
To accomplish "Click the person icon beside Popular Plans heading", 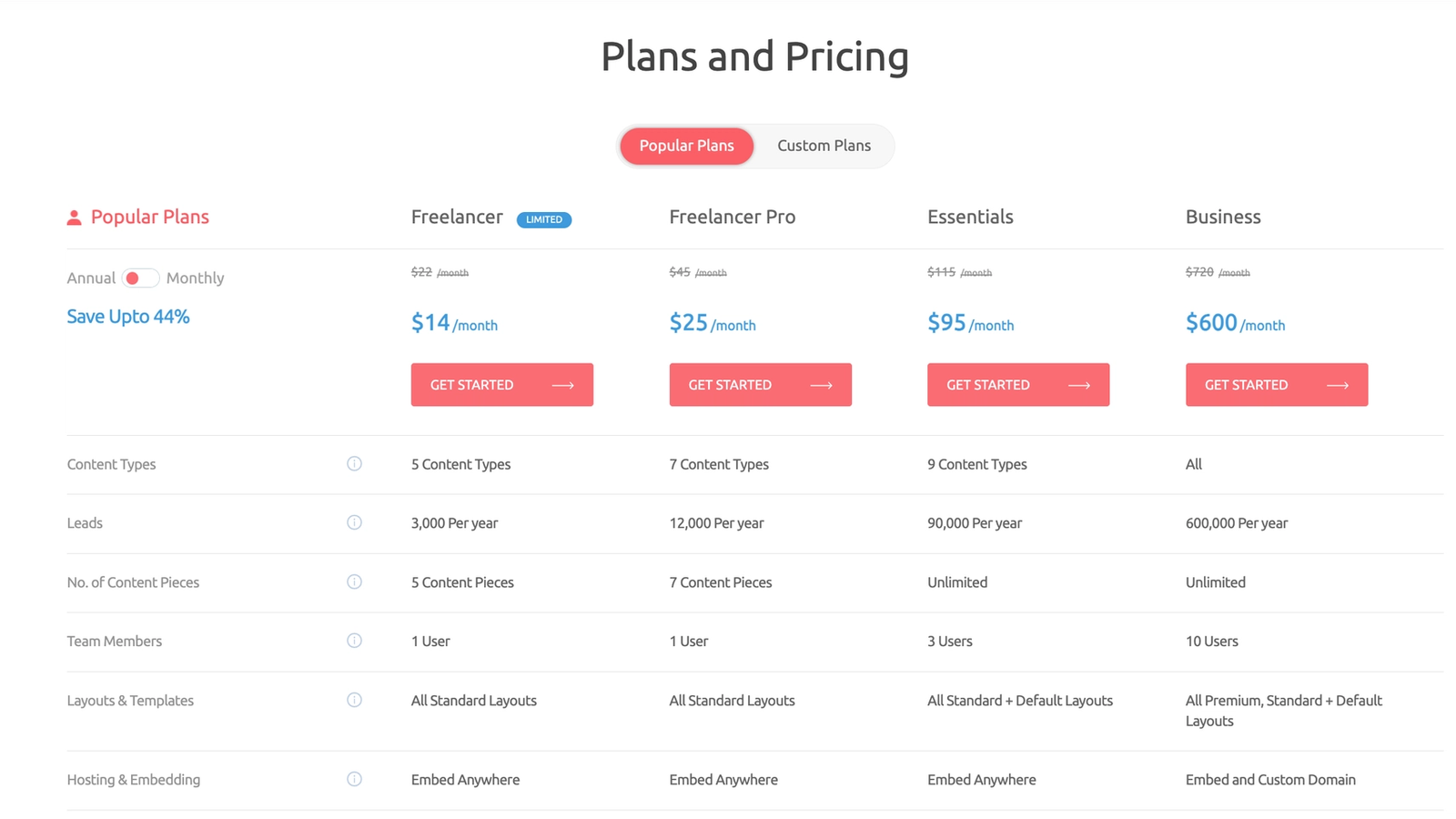I will tap(73, 217).
